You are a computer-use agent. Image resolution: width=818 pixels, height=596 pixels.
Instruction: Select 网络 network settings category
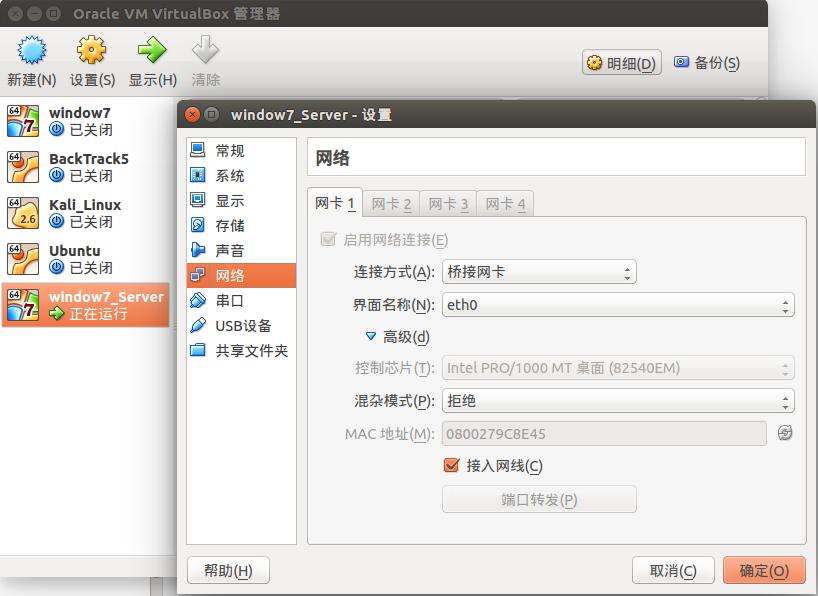[x=241, y=276]
